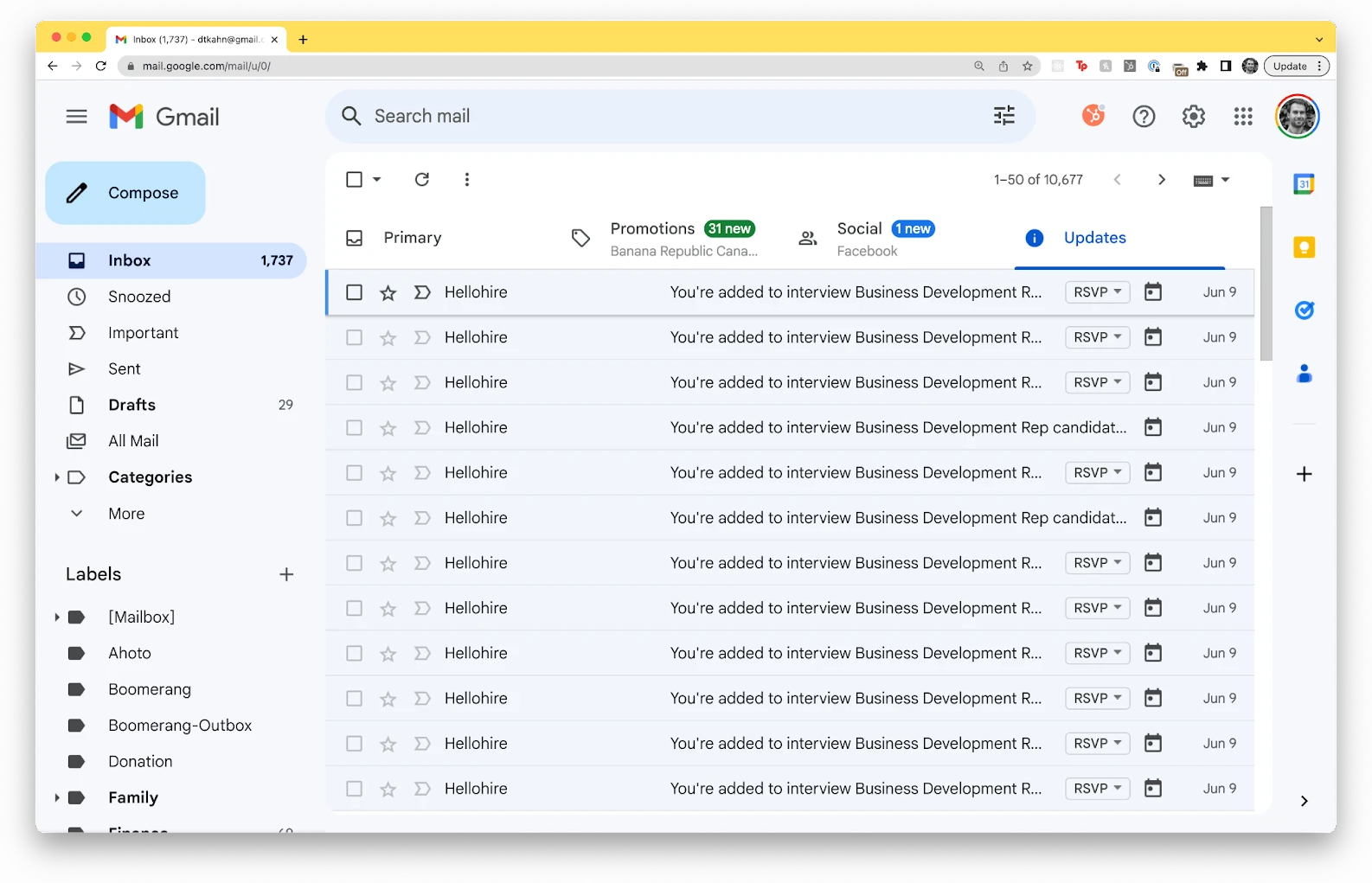
Task: Open the More options three-dot menu
Action: [466, 179]
